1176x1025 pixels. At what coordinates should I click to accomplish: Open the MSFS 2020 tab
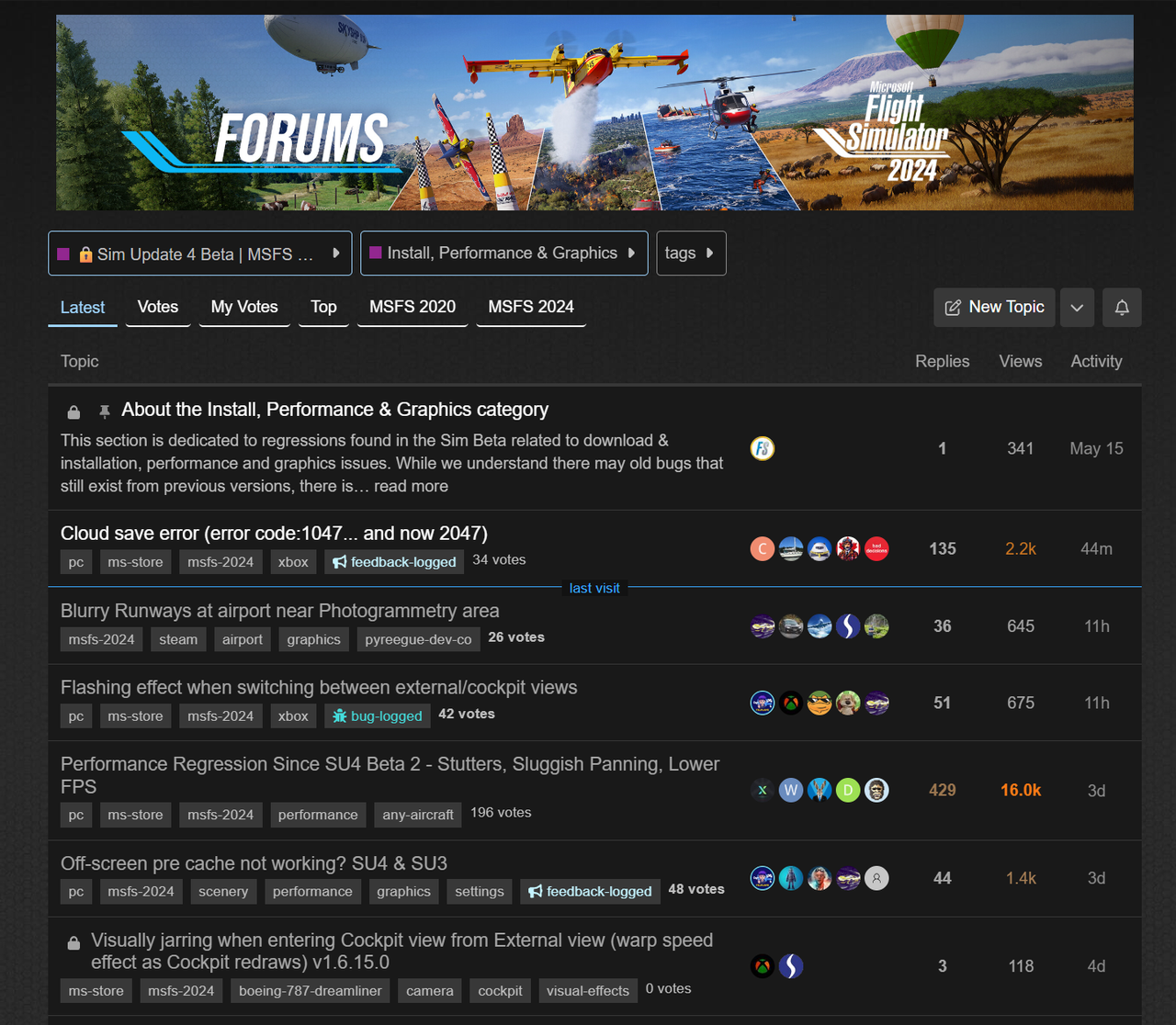point(413,308)
